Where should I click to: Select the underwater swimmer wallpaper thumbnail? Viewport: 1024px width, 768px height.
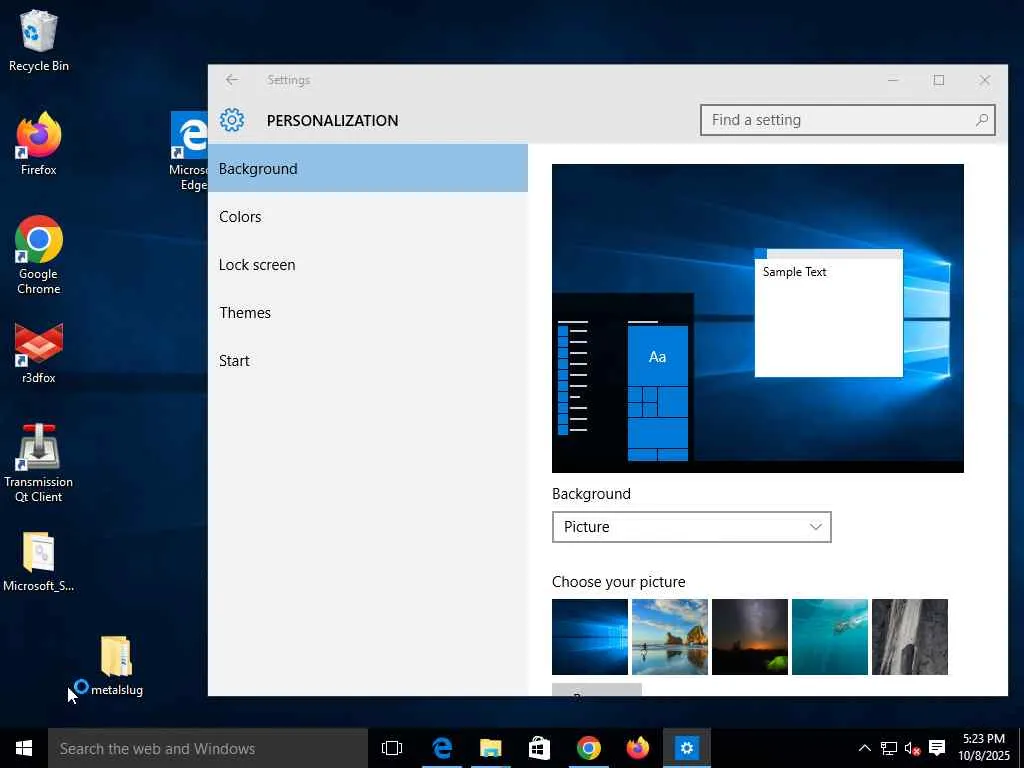[830, 637]
